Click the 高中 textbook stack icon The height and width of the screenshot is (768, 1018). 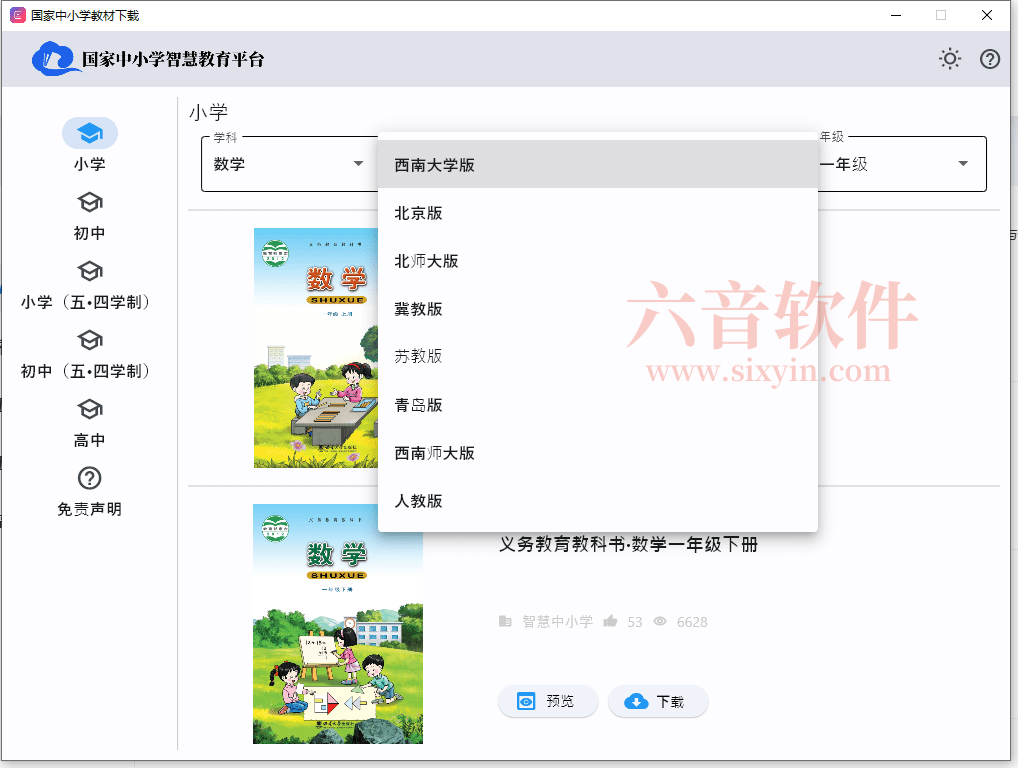89,409
